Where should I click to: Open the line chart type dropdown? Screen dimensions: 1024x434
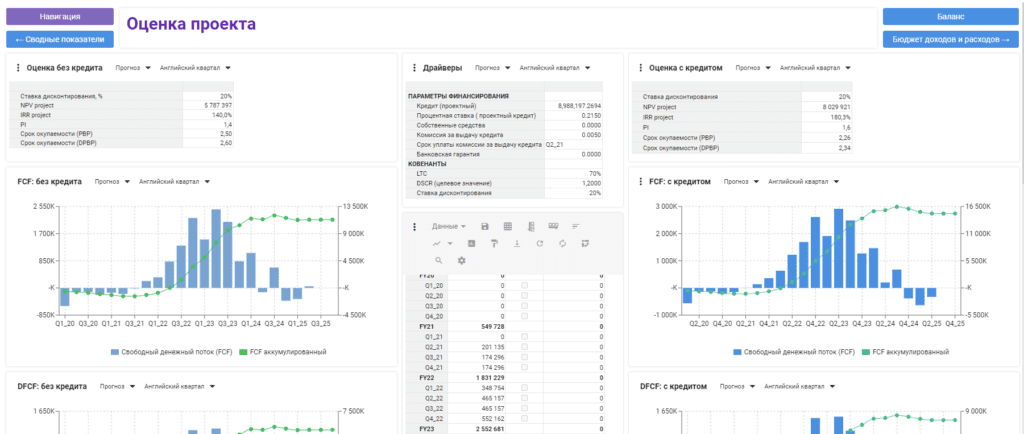(x=442, y=243)
